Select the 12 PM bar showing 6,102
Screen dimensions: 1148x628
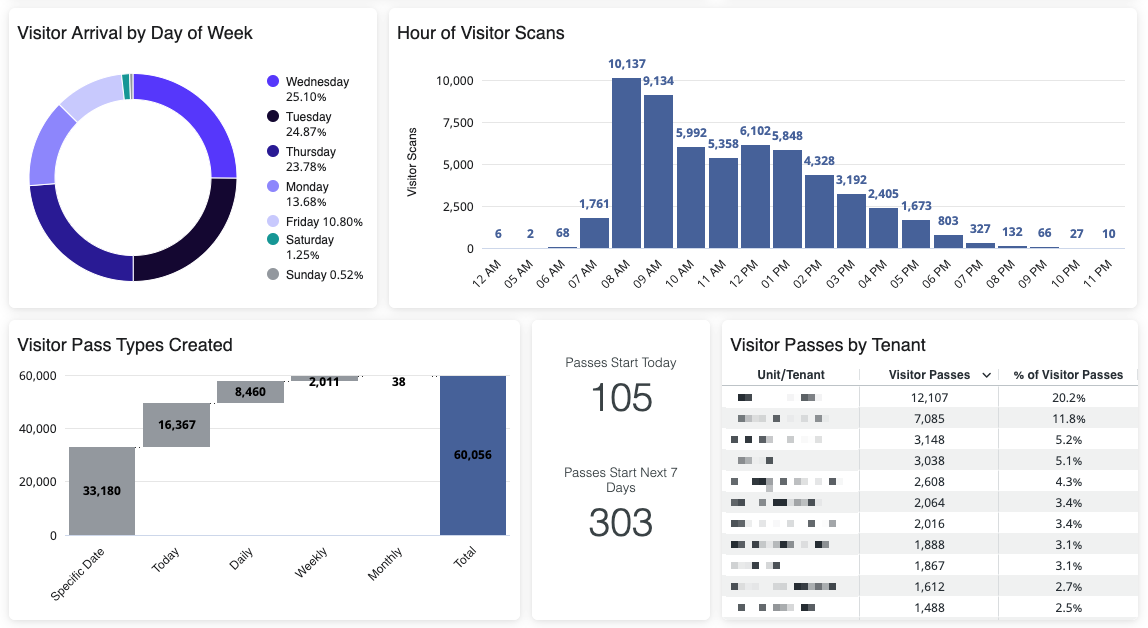[x=755, y=197]
